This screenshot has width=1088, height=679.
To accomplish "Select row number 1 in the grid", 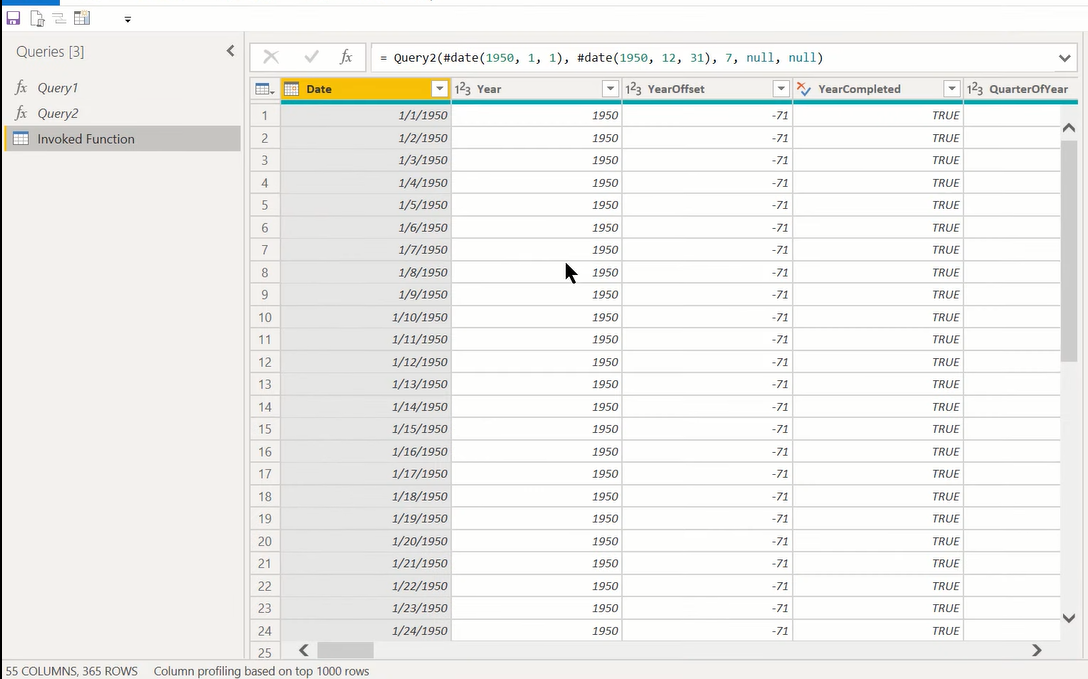I will point(265,115).
